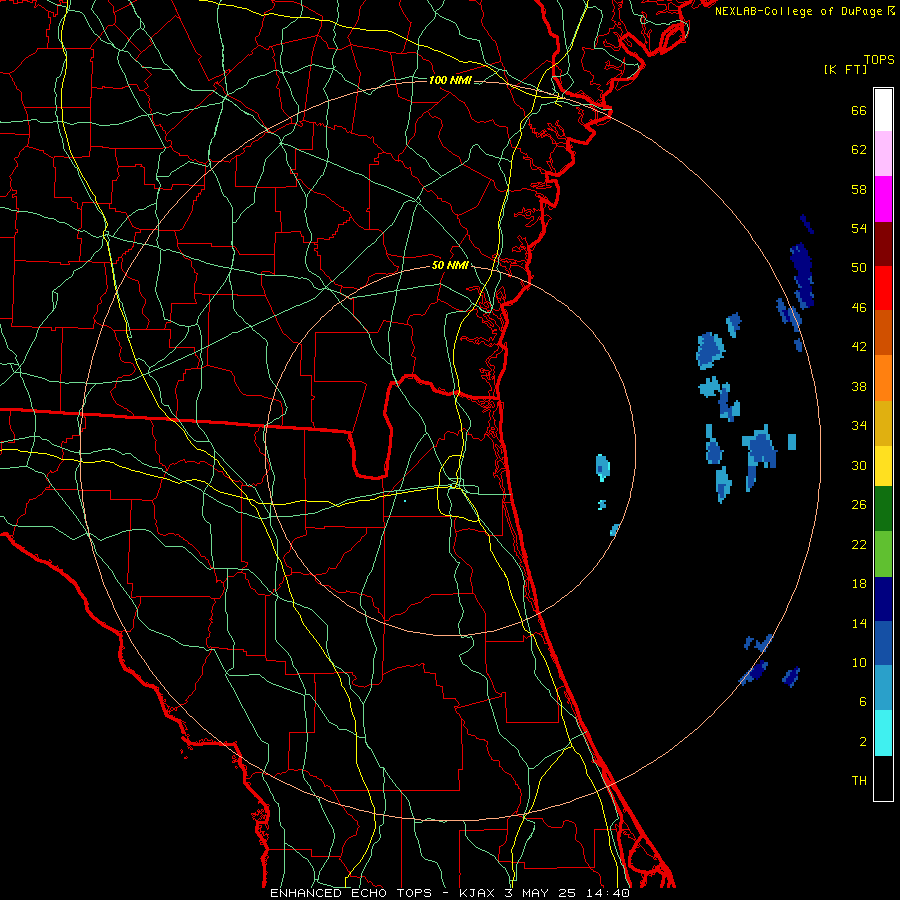Click the '14' scale value
The image size is (900, 900).
tap(859, 623)
